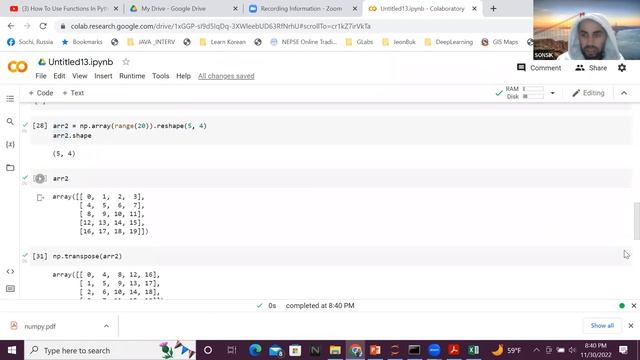Add a new Text cell
Viewport: 640px width, 360px height.
click(73, 93)
